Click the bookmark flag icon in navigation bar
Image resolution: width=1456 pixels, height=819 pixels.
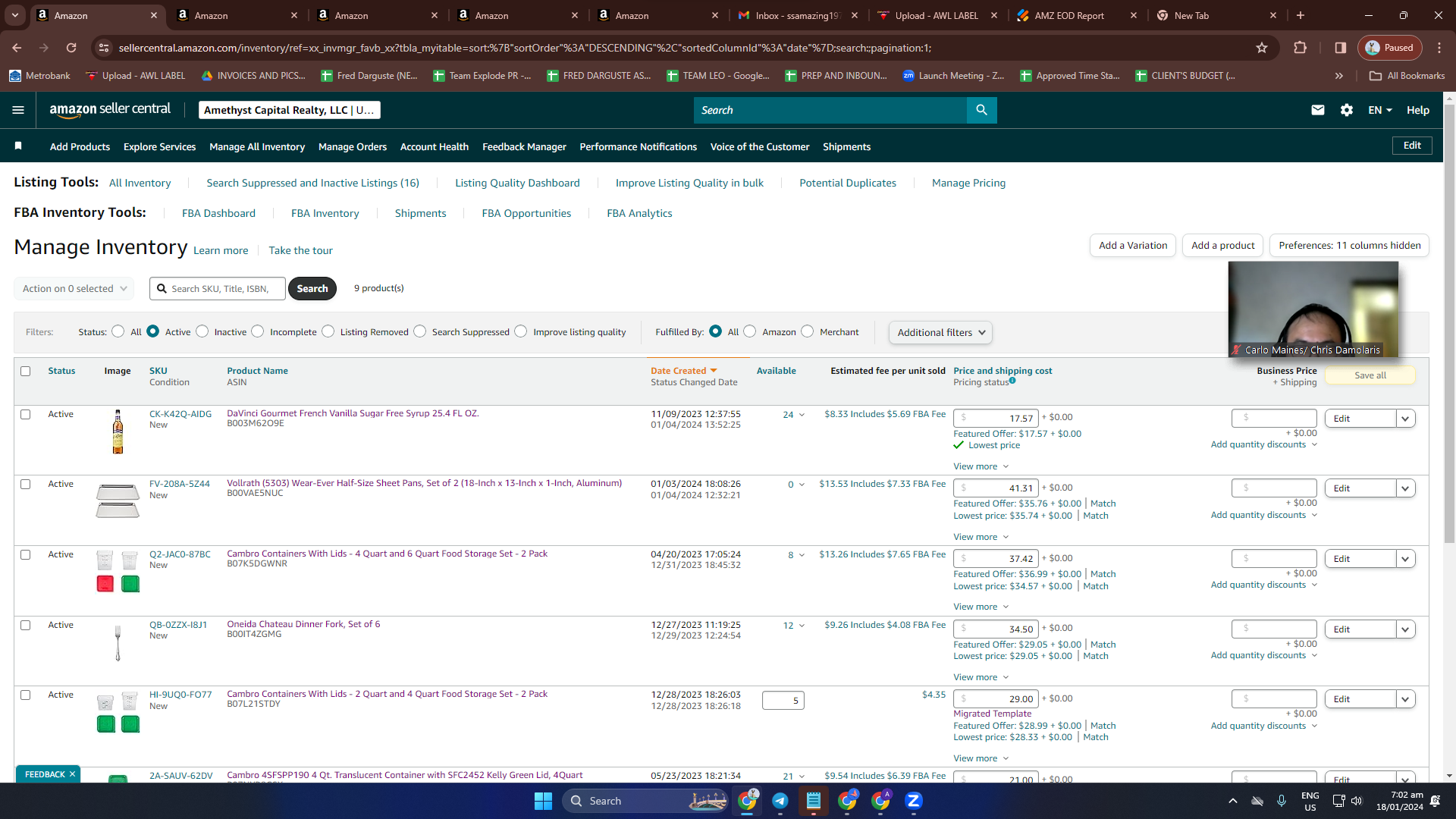tap(18, 146)
